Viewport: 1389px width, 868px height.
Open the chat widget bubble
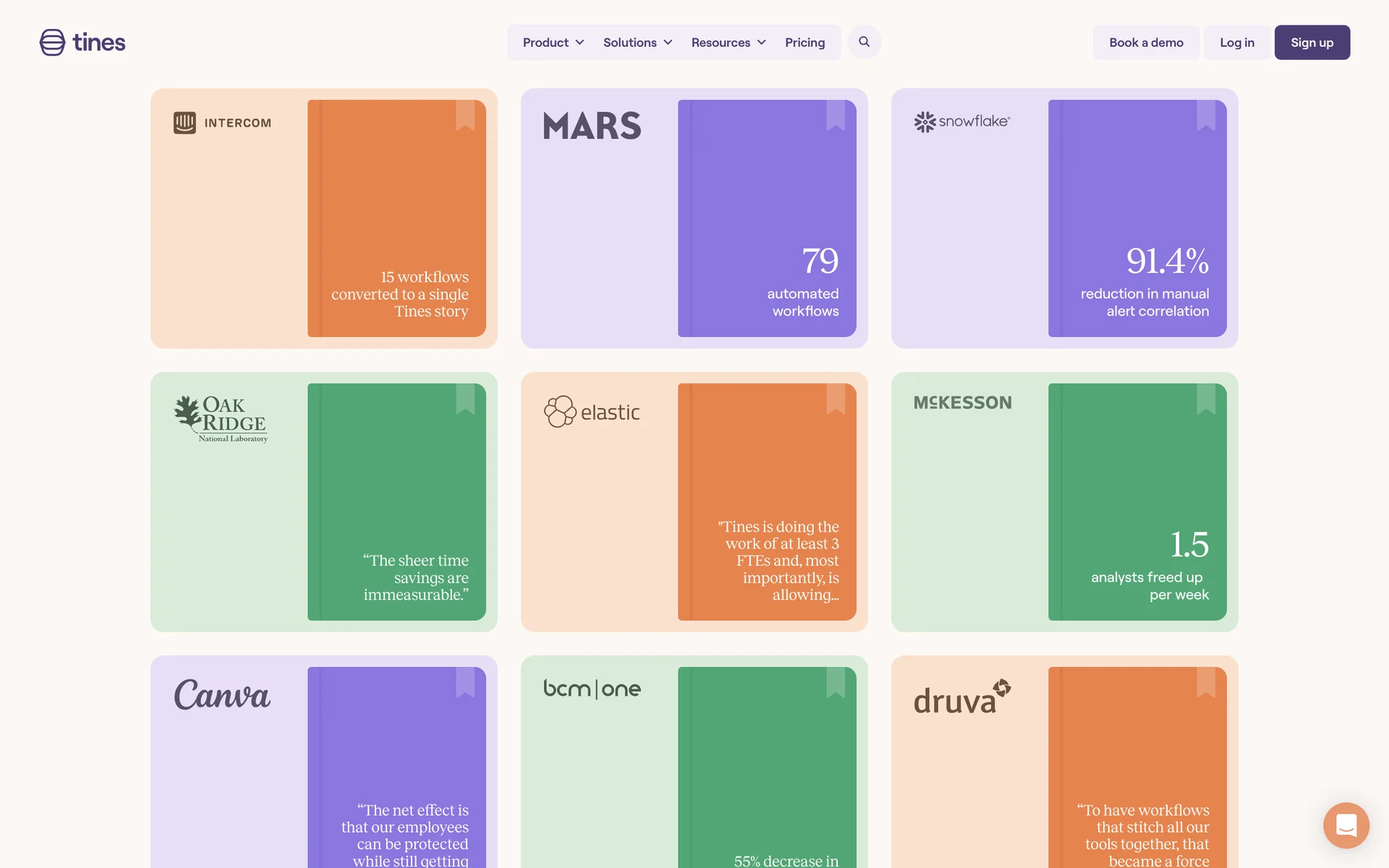point(1346,825)
